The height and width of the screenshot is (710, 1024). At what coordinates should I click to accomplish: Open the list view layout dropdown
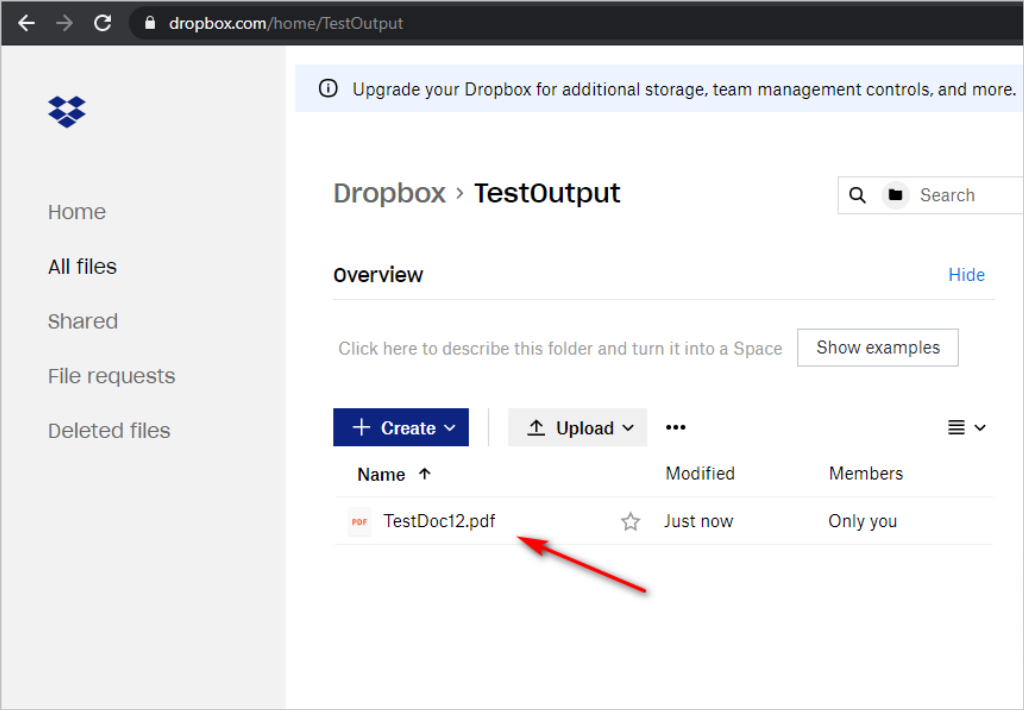pyautogui.click(x=966, y=428)
